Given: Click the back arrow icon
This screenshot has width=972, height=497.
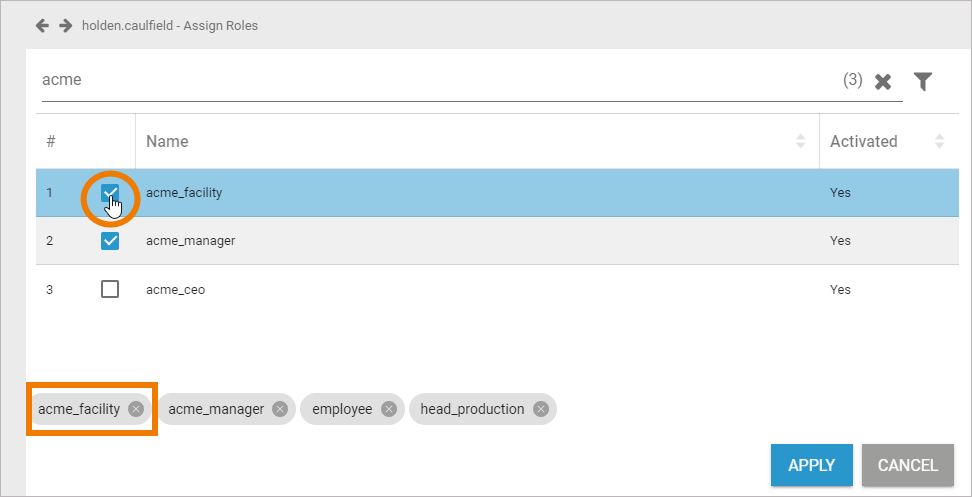Looking at the screenshot, I should 42,25.
